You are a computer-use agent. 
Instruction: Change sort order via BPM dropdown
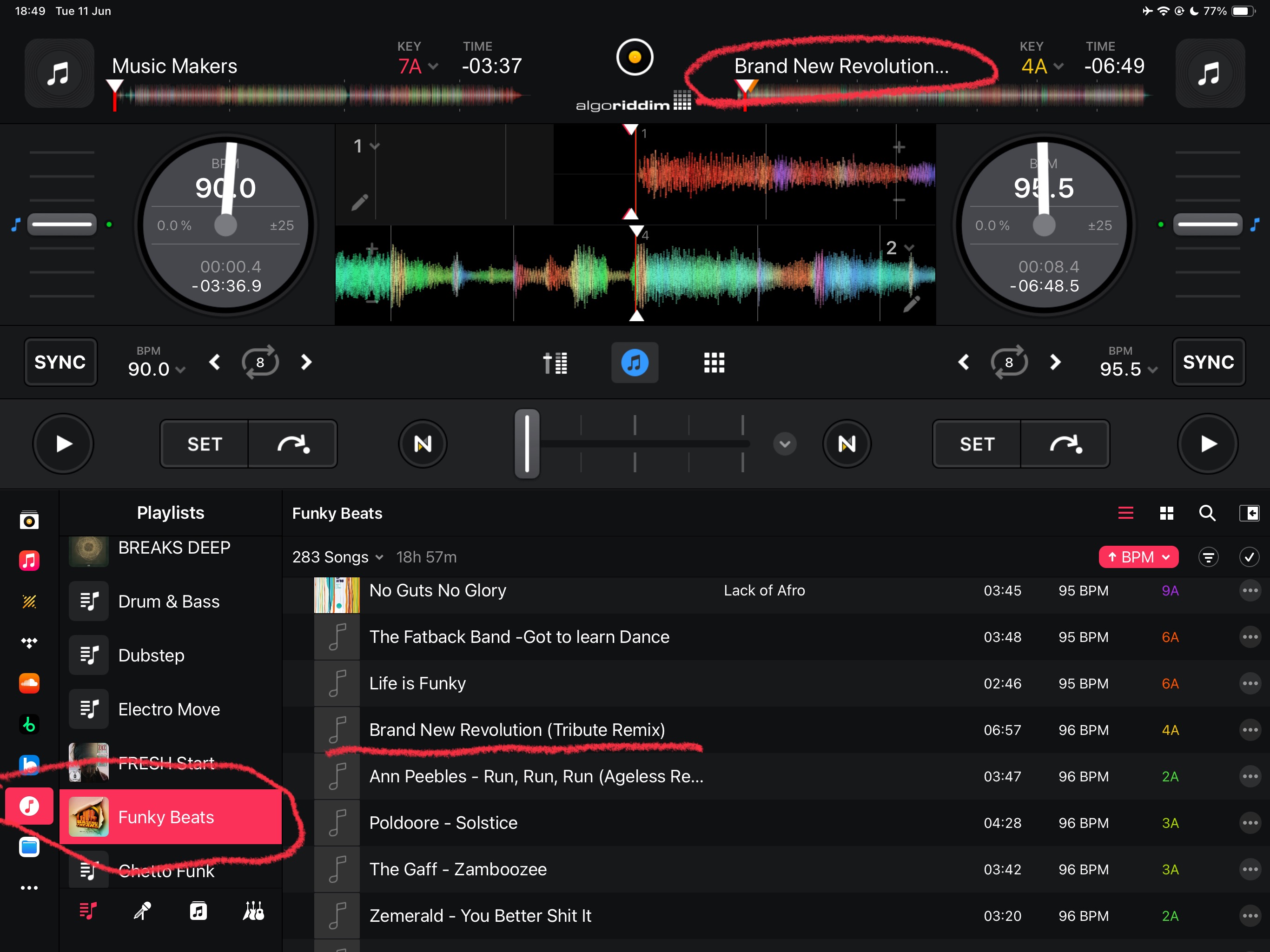(x=1138, y=557)
